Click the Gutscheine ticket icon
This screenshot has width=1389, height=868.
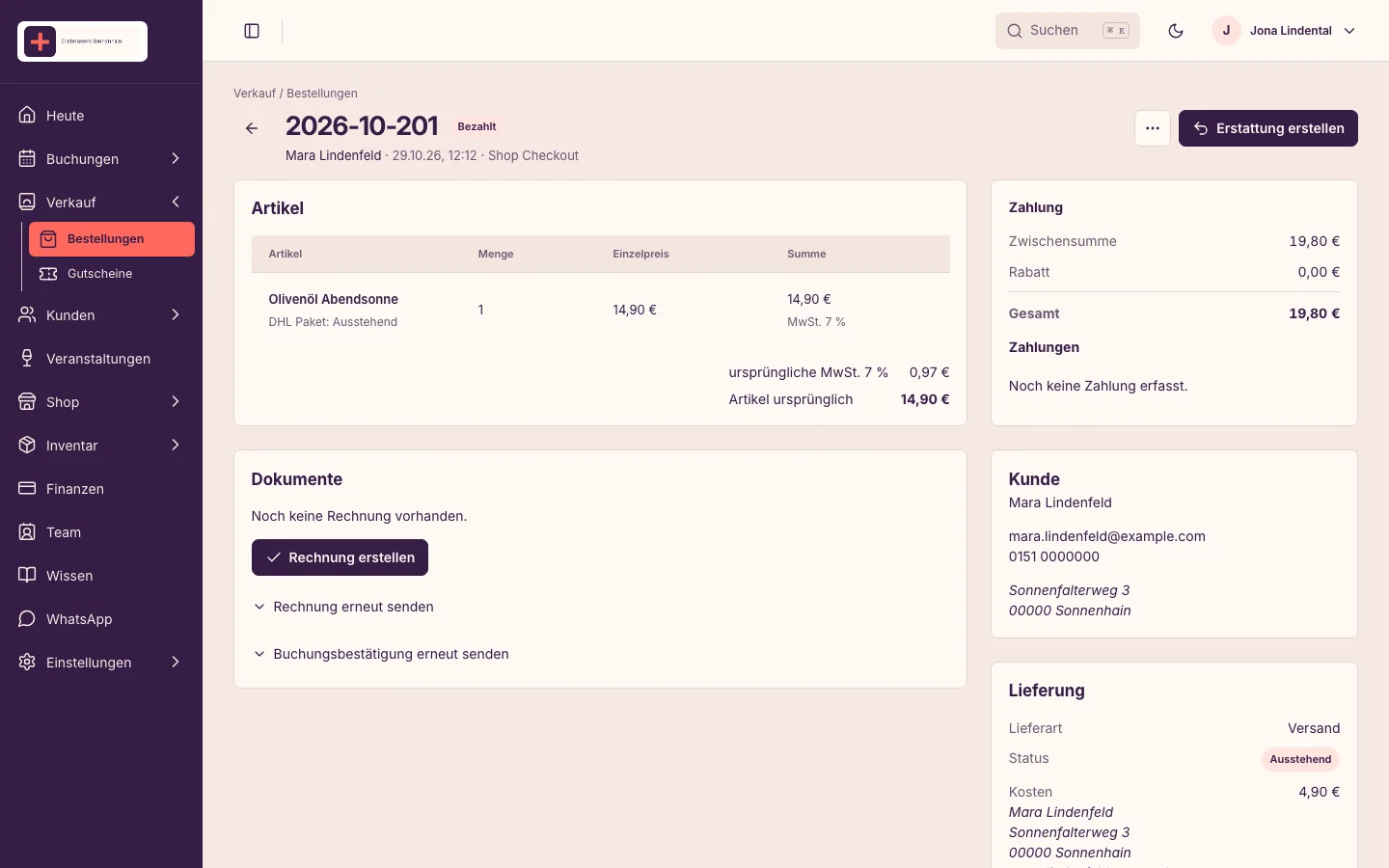(x=48, y=274)
